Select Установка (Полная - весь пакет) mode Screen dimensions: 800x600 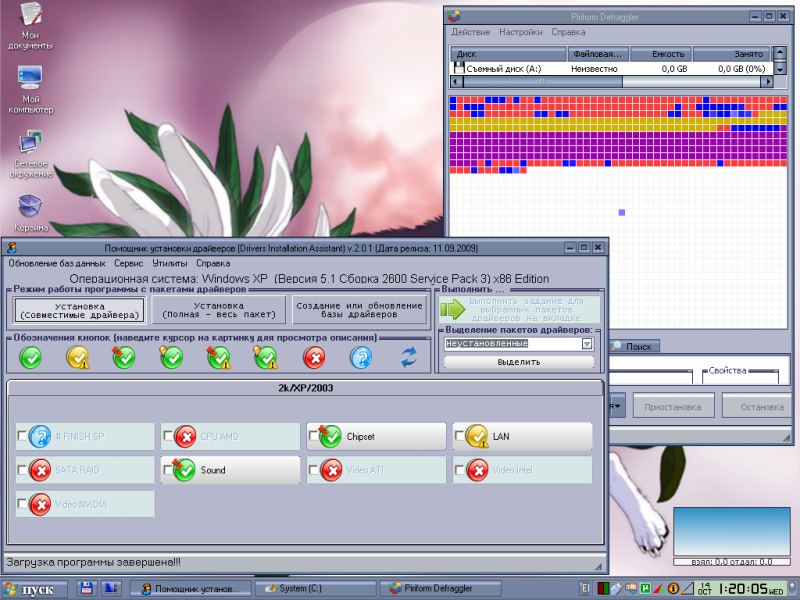tap(218, 310)
